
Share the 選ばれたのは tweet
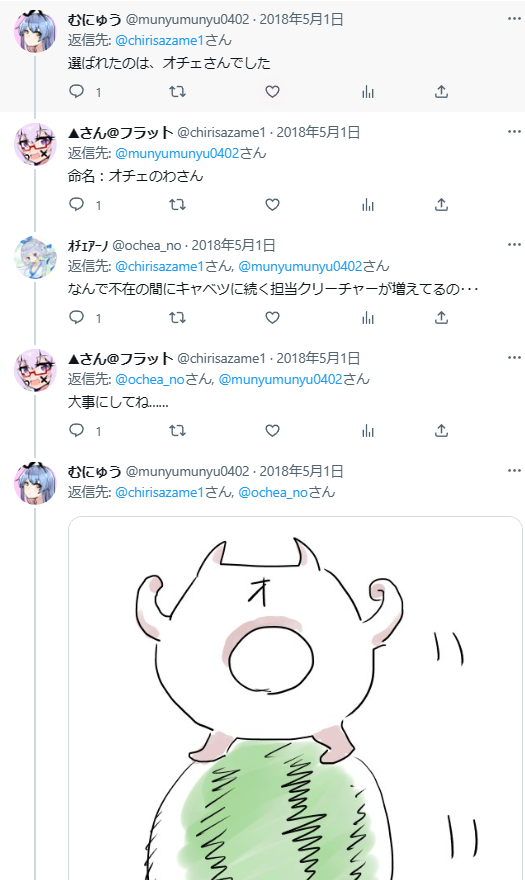[x=441, y=91]
